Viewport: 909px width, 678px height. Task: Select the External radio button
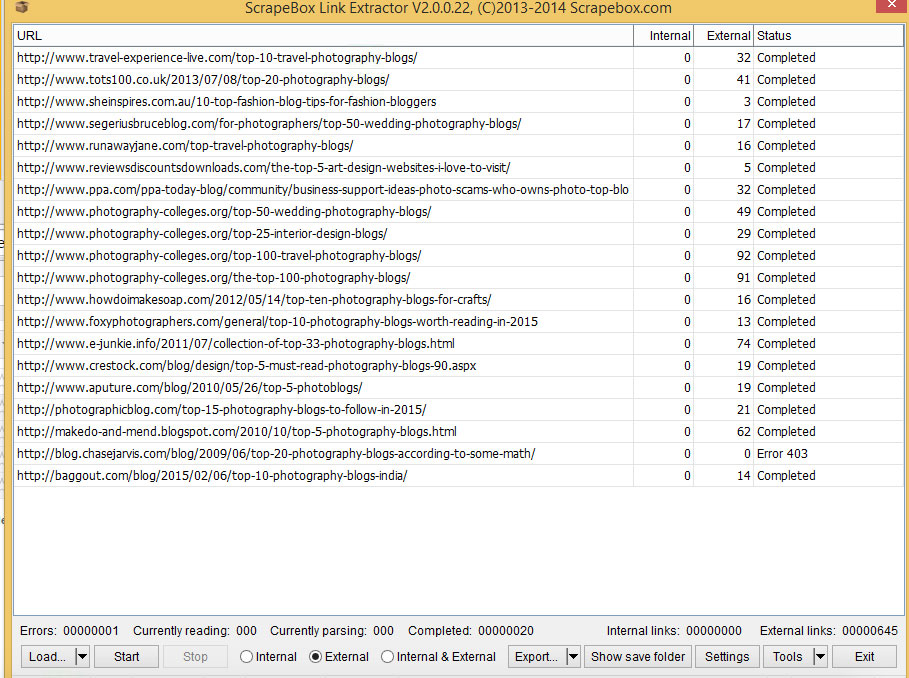(x=316, y=657)
